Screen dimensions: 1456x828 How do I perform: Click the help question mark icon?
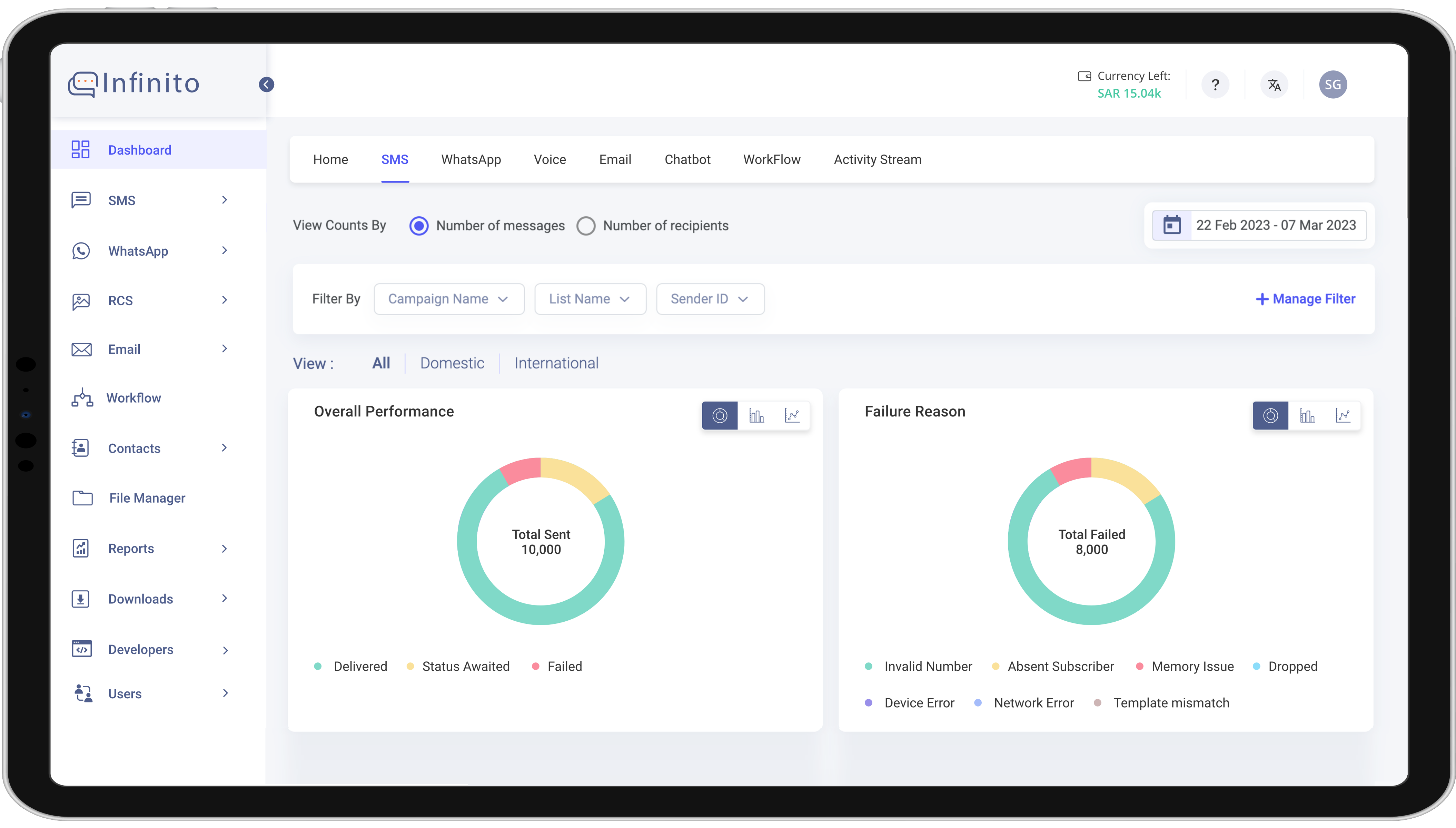(x=1215, y=85)
